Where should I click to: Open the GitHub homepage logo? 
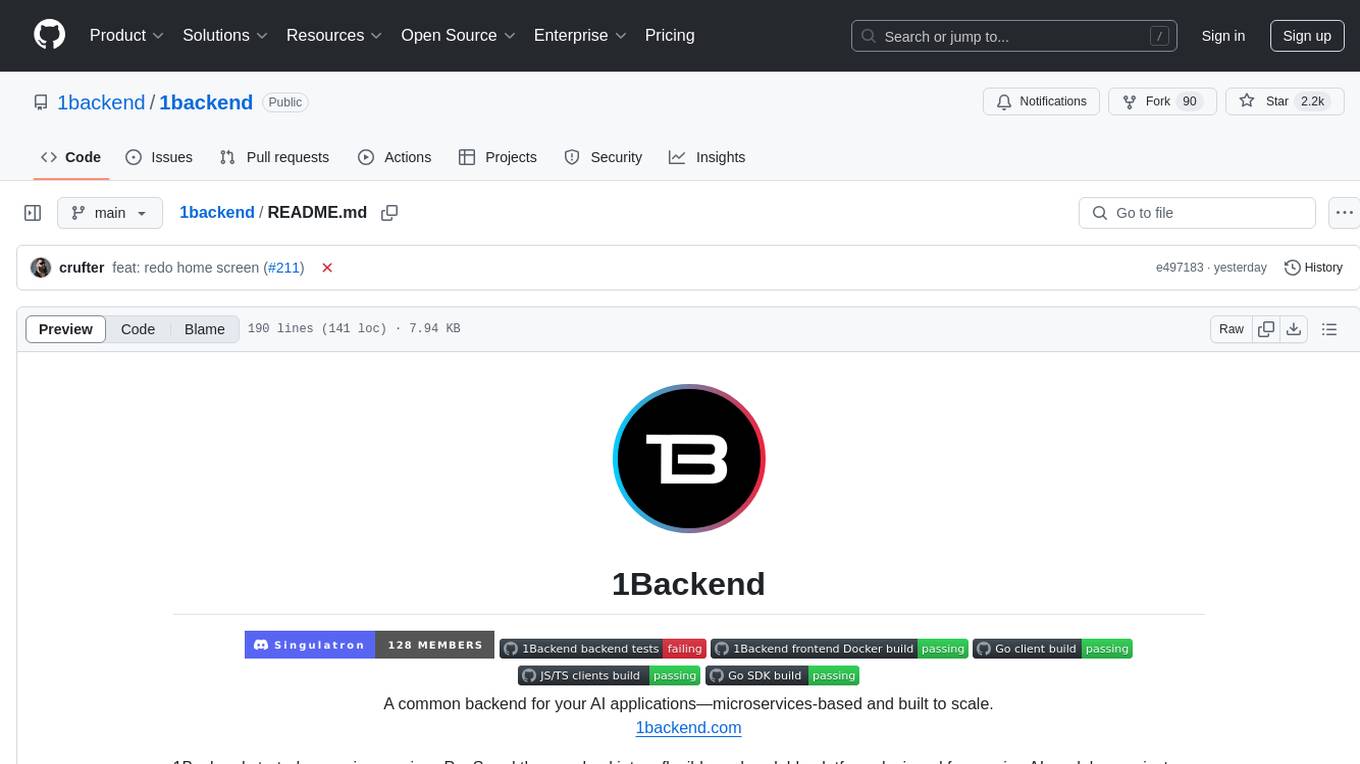coord(49,35)
